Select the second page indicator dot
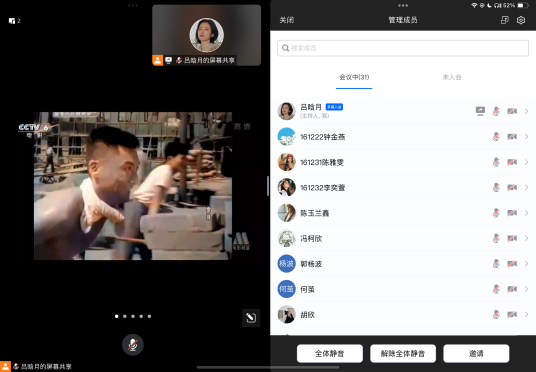 click(125, 316)
